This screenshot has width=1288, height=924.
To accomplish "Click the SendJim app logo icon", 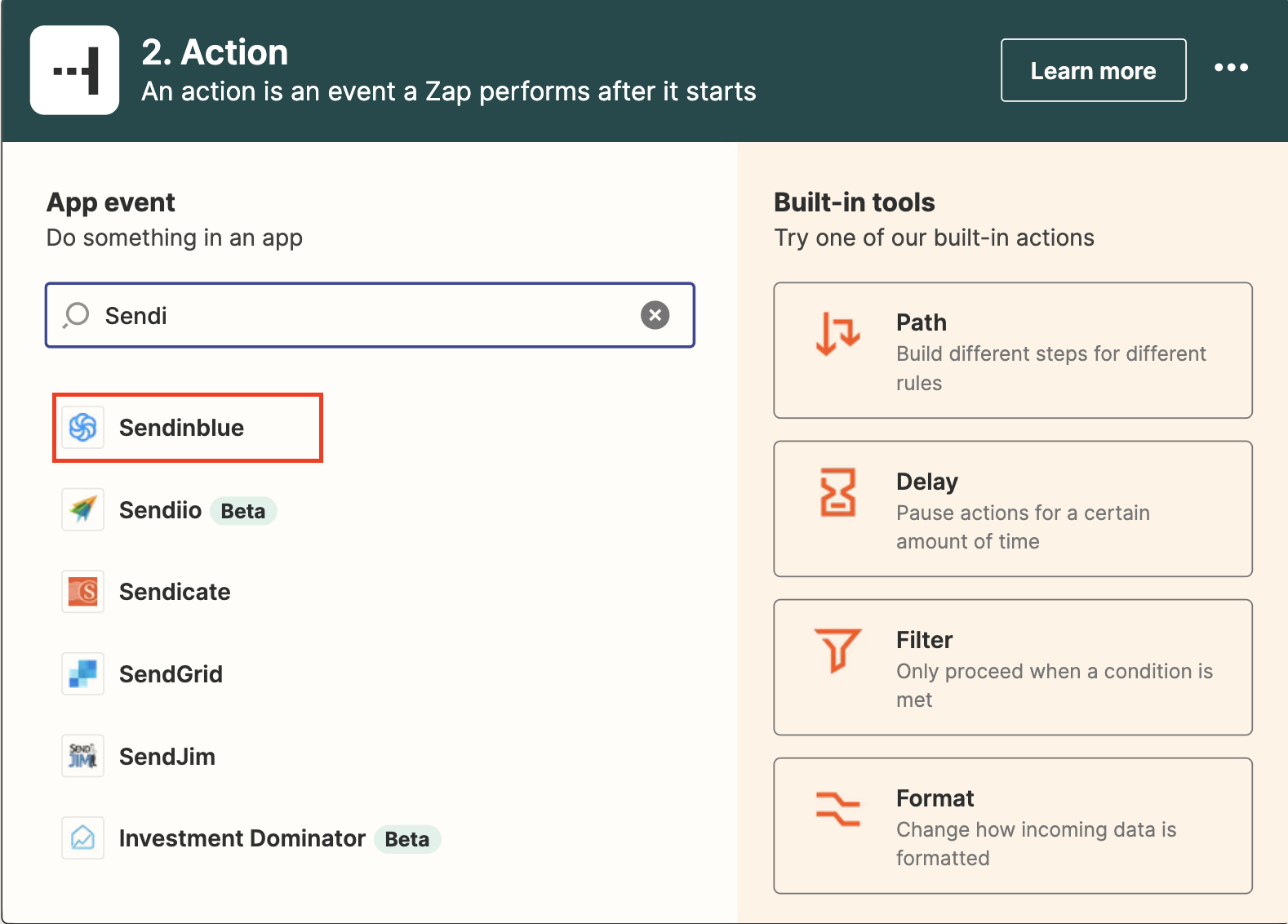I will (83, 757).
